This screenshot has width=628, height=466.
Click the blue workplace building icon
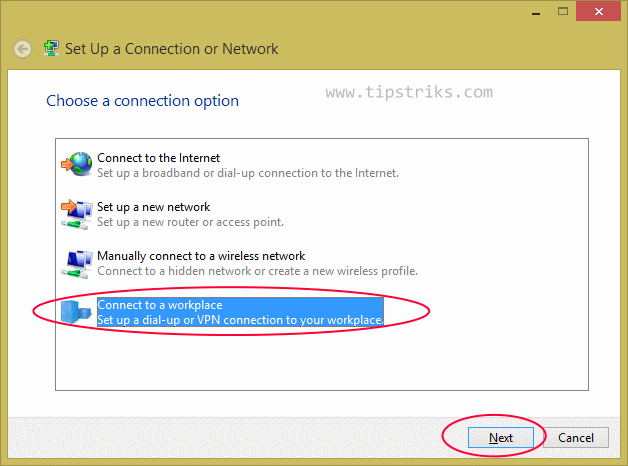[76, 312]
